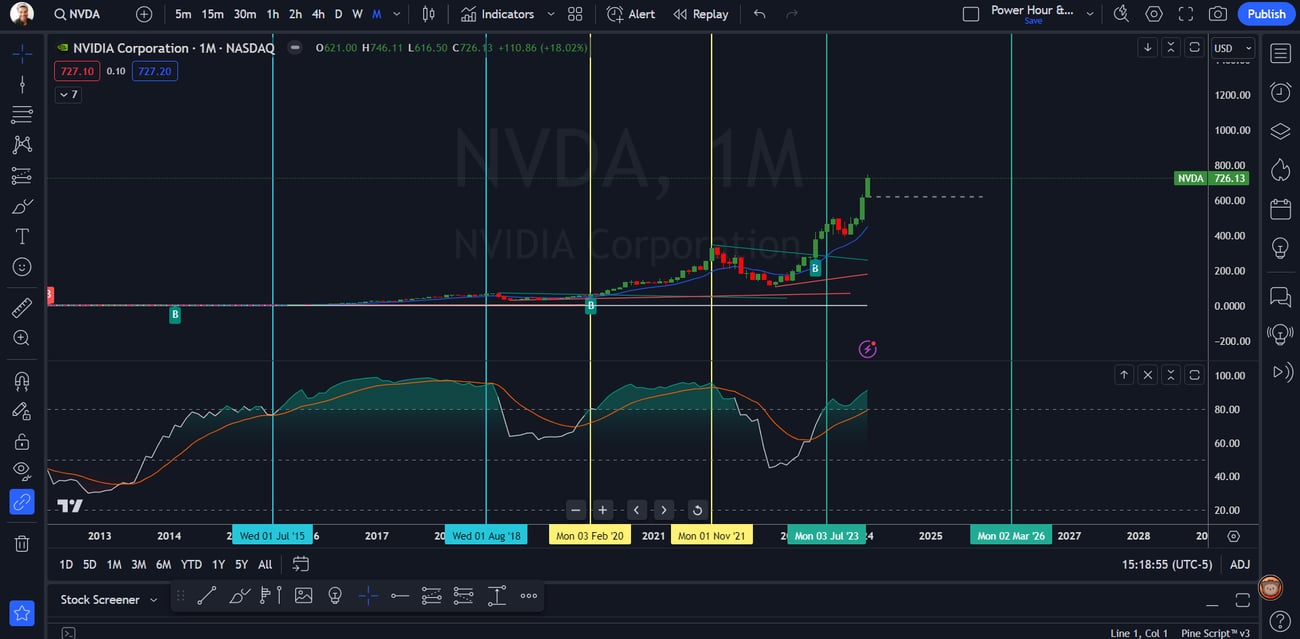Open the XABCD pattern tools
Screen dimensions: 1300x639
click(x=22, y=145)
